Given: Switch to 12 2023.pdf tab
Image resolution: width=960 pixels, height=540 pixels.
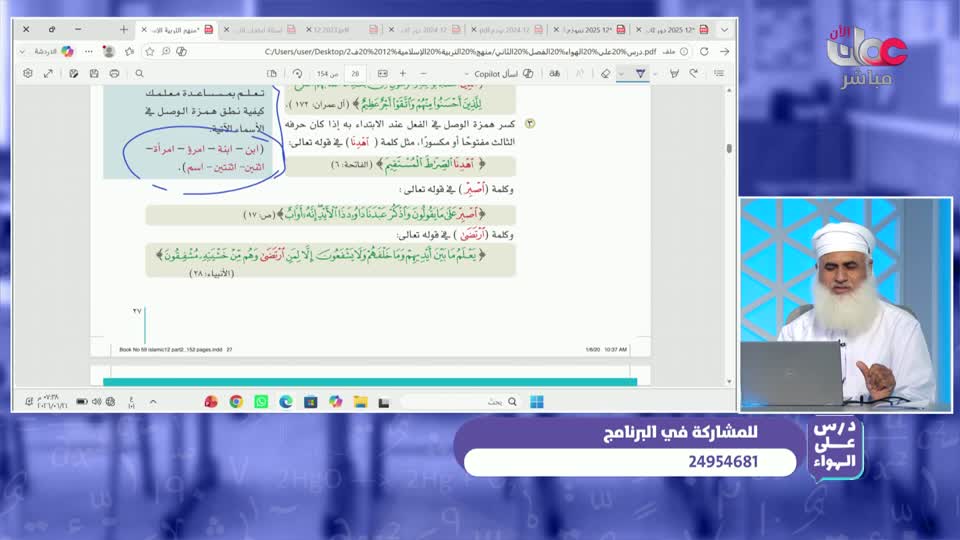Looking at the screenshot, I should pos(342,29).
